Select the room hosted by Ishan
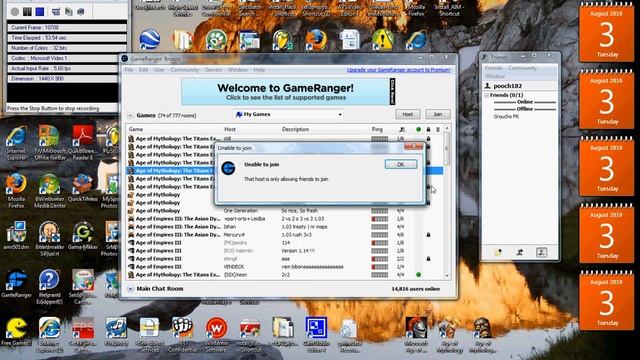 284,227
